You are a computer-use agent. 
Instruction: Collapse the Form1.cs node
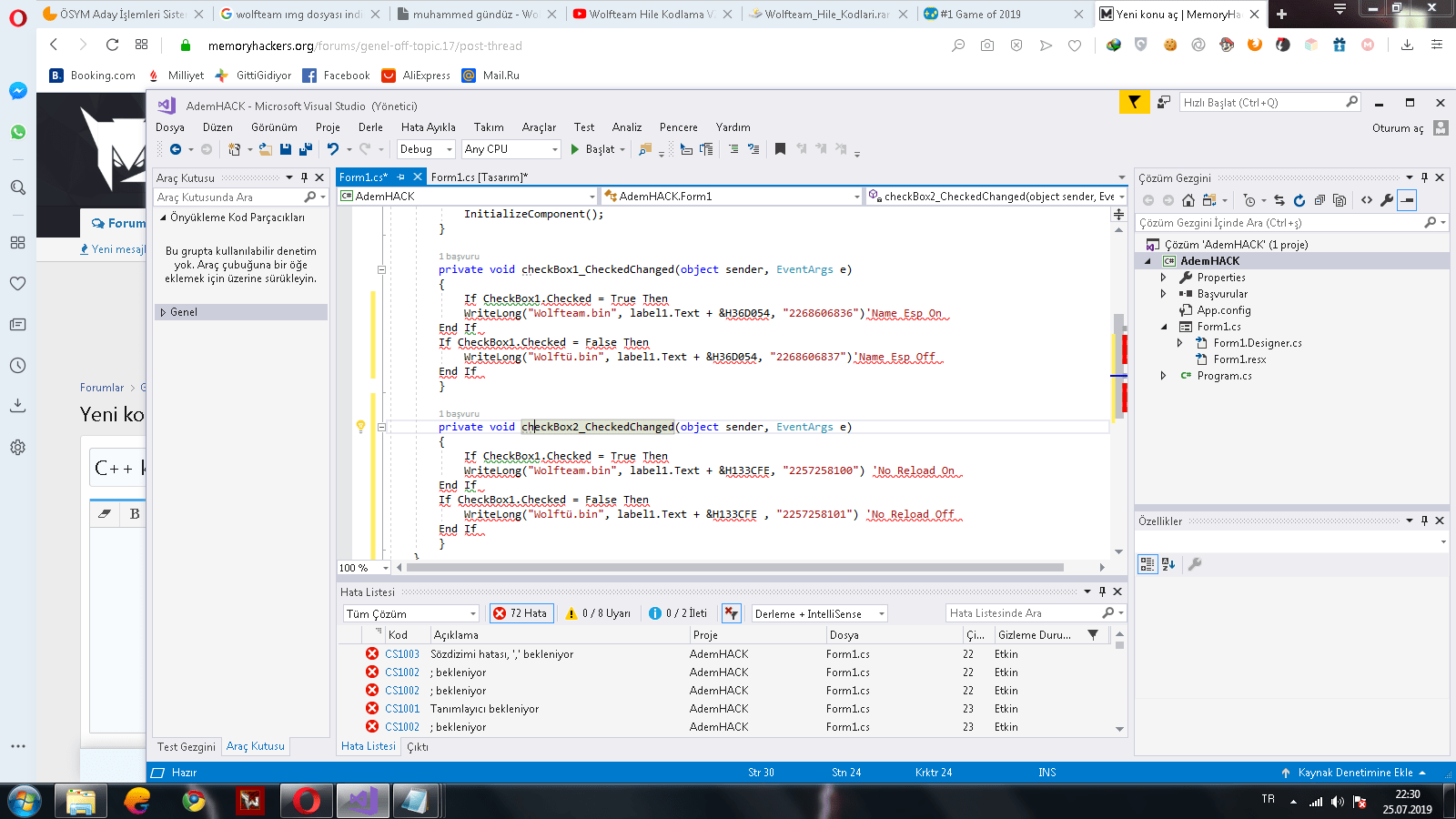coord(1164,327)
